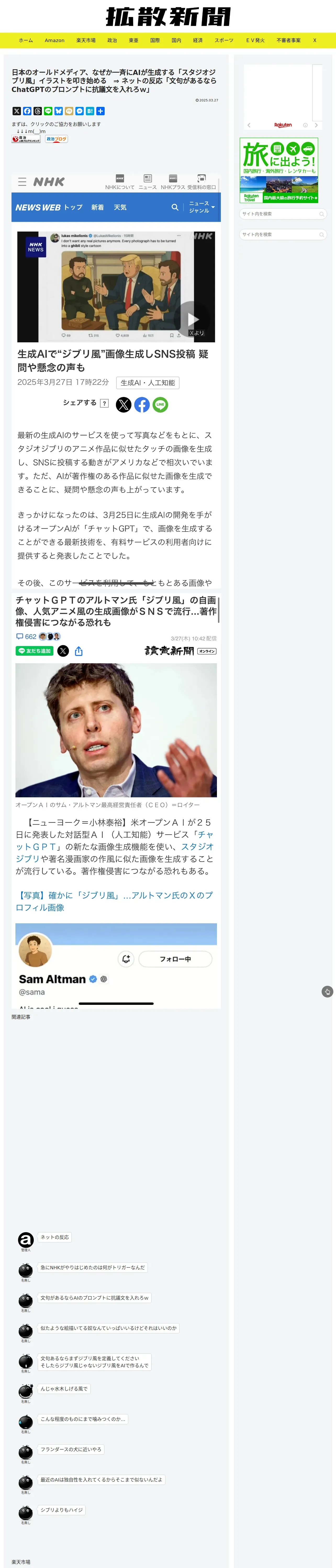Advance Rakuten ad carousel with right arrow
Screen dimensions: 336x1568
coord(316,125)
